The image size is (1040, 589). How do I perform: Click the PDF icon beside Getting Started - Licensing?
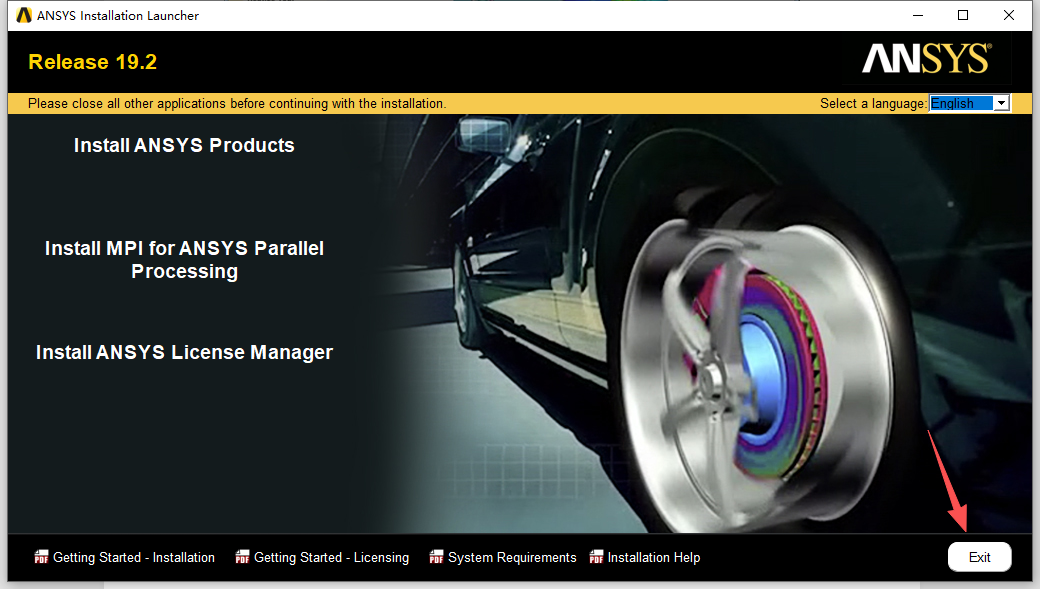point(241,557)
